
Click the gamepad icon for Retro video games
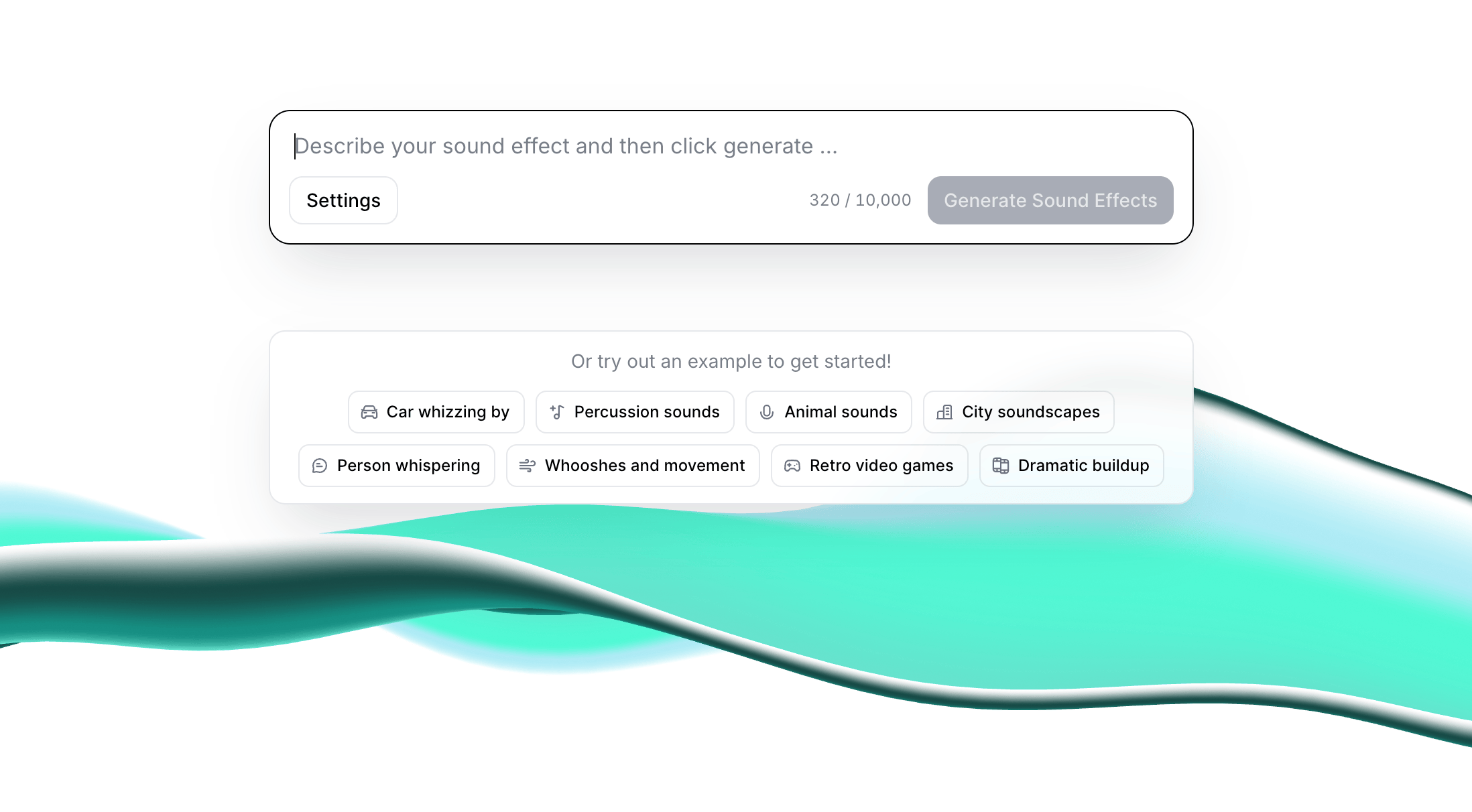pos(792,466)
